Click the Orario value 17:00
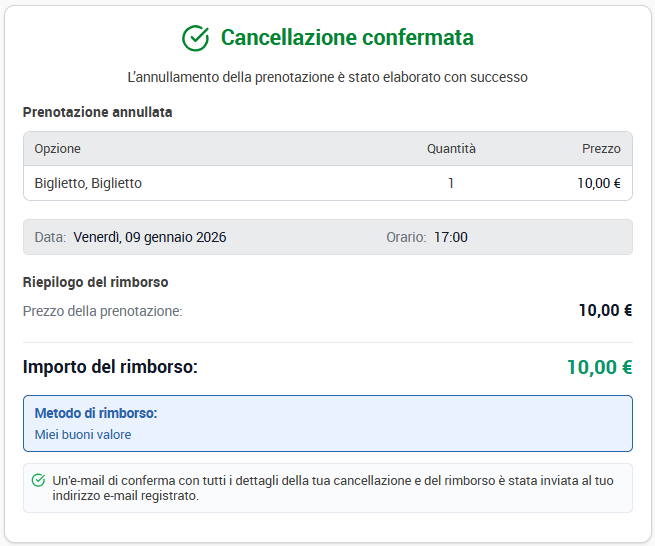The height and width of the screenshot is (546, 655). click(451, 237)
